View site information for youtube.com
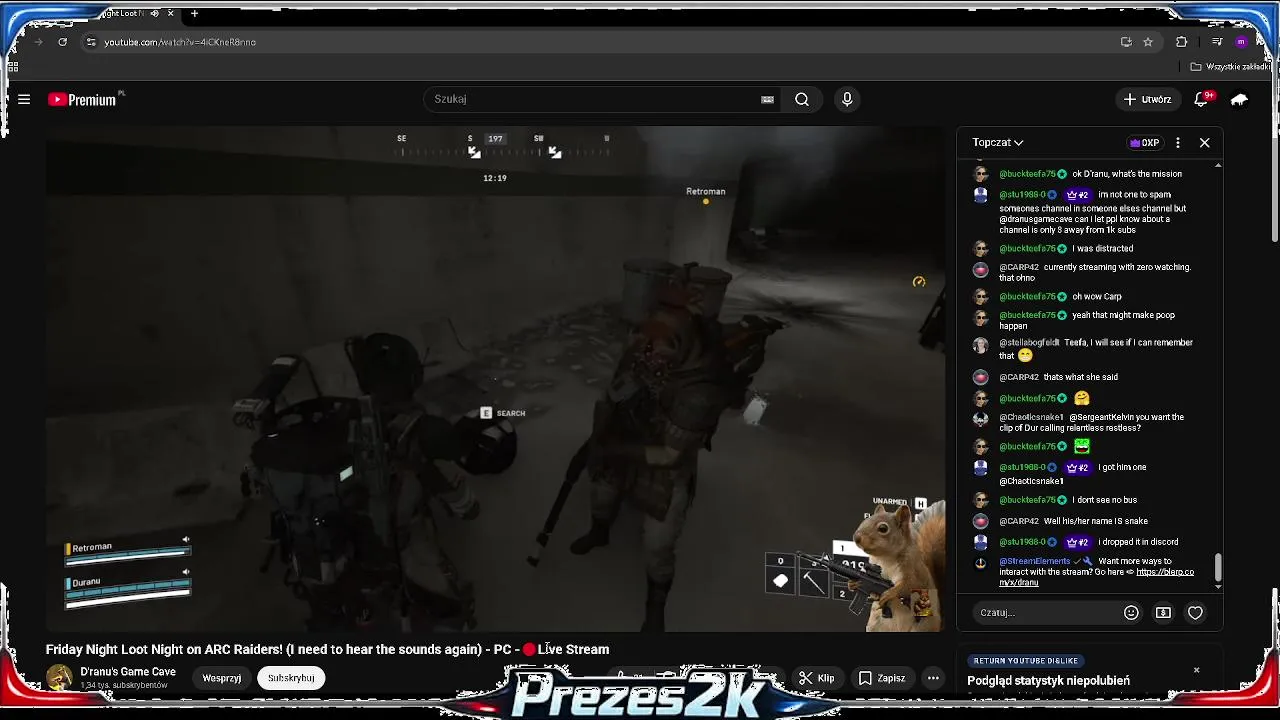 tap(91, 42)
